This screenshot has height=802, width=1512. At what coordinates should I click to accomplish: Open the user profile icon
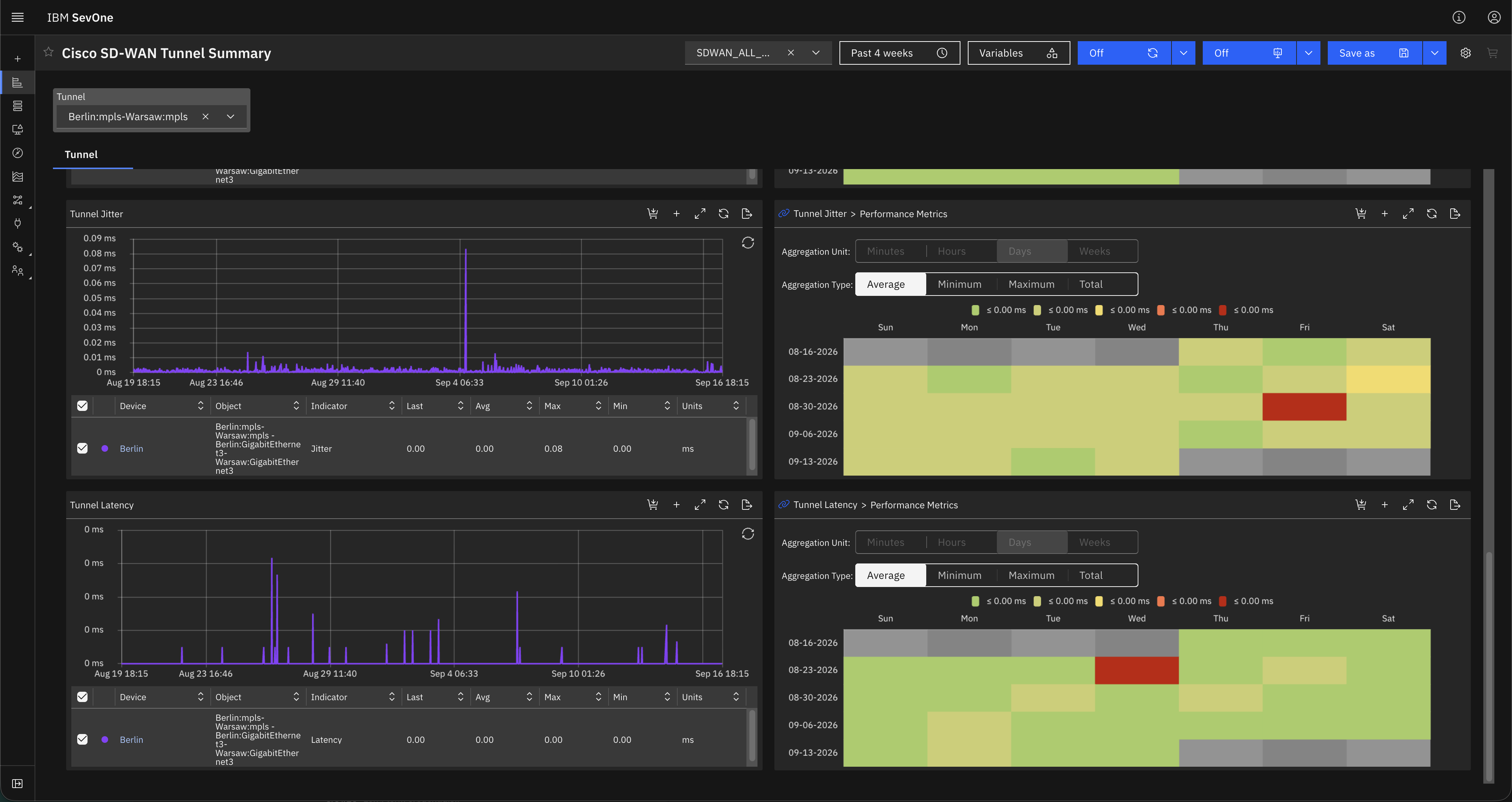(1494, 18)
